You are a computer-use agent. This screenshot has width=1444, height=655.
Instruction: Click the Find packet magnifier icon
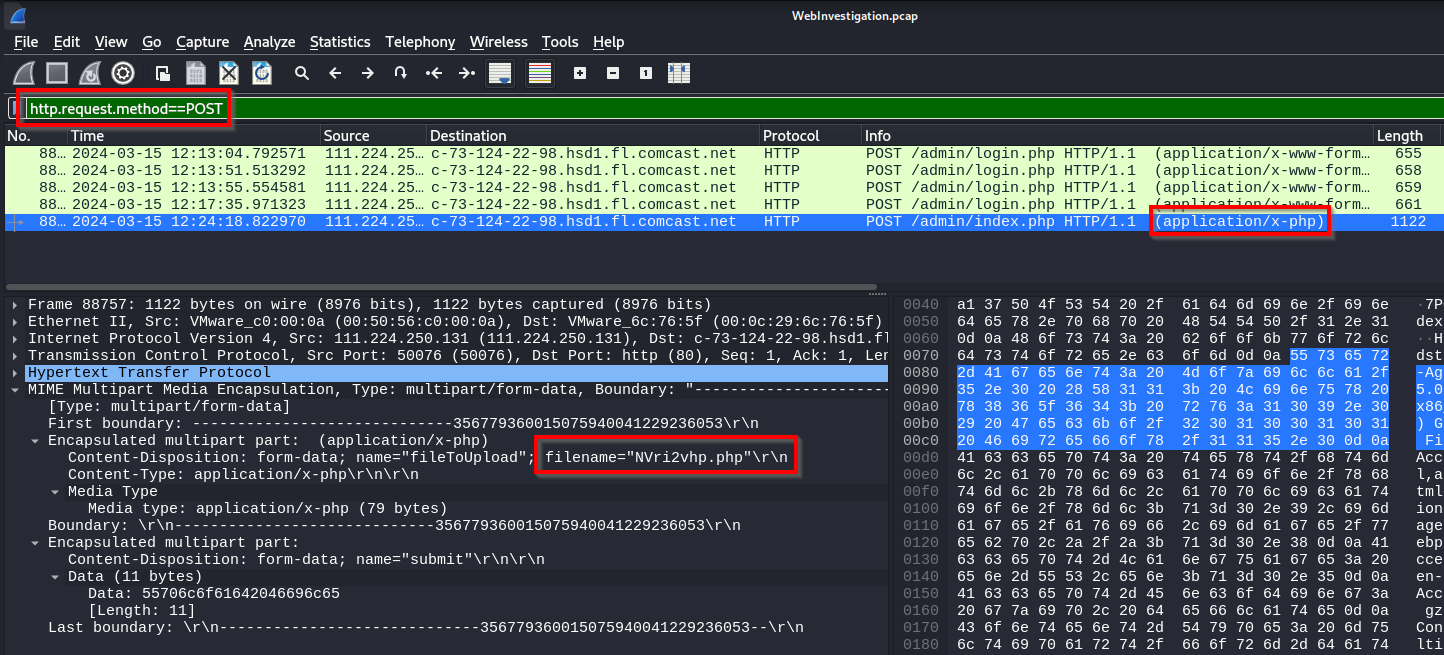pyautogui.click(x=301, y=73)
